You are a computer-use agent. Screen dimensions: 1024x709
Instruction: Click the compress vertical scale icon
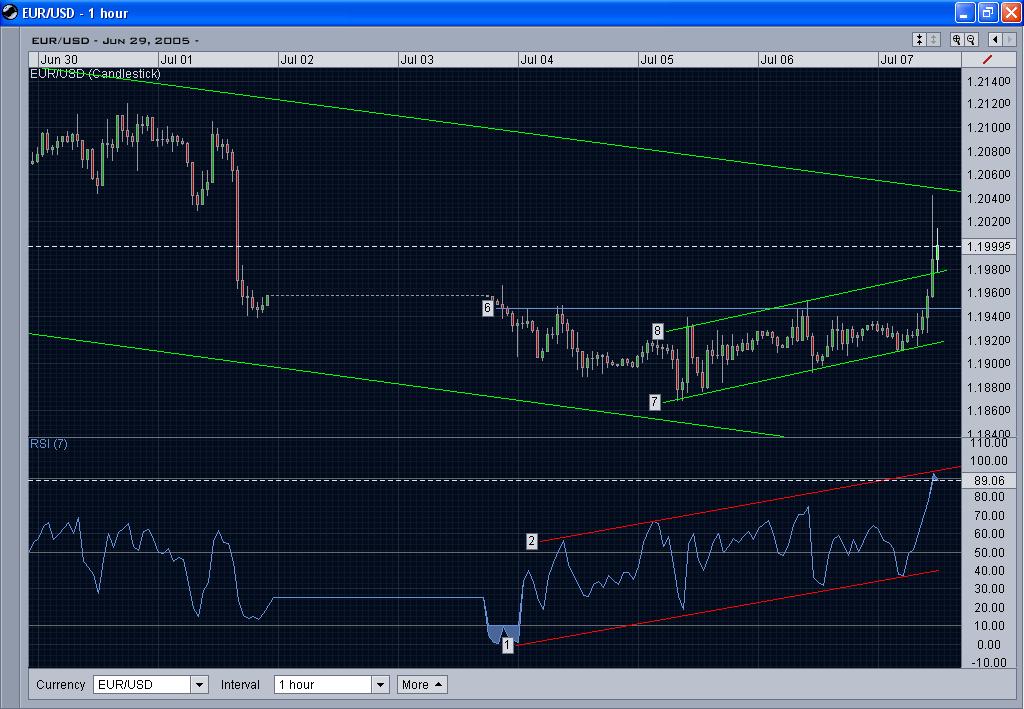tap(918, 40)
